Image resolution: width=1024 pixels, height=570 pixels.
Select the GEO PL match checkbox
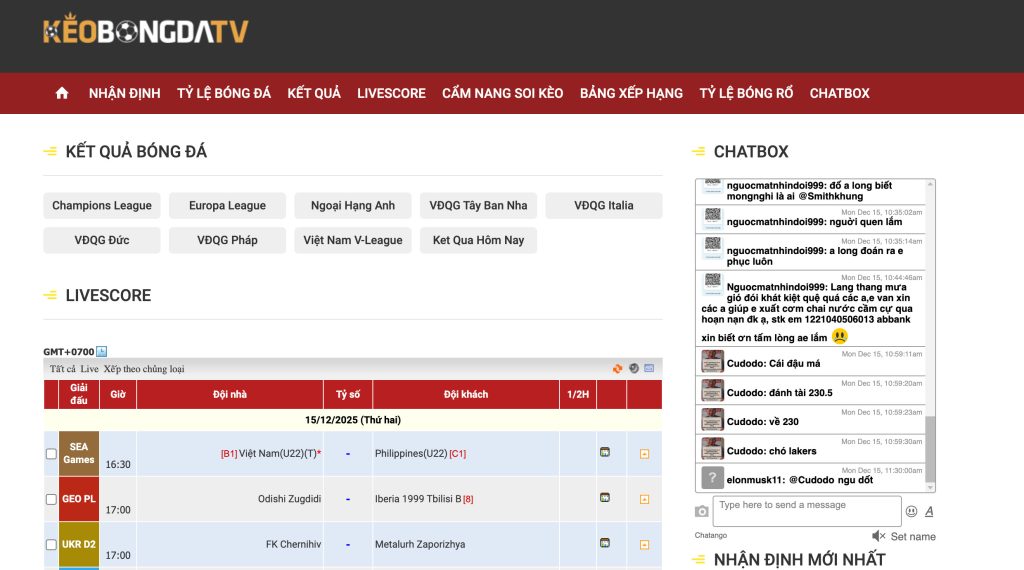pyautogui.click(x=51, y=499)
